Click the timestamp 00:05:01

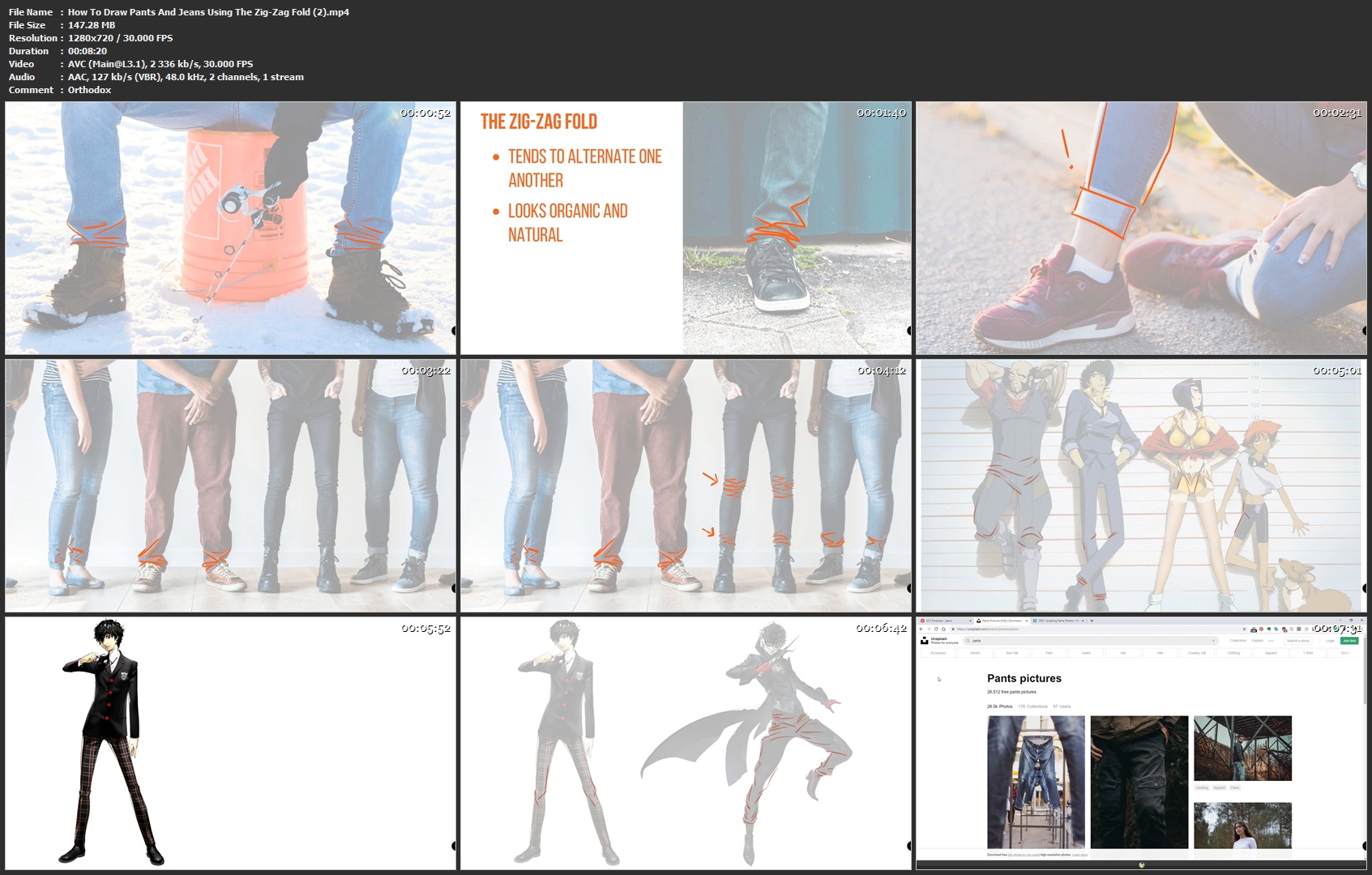(x=1336, y=370)
